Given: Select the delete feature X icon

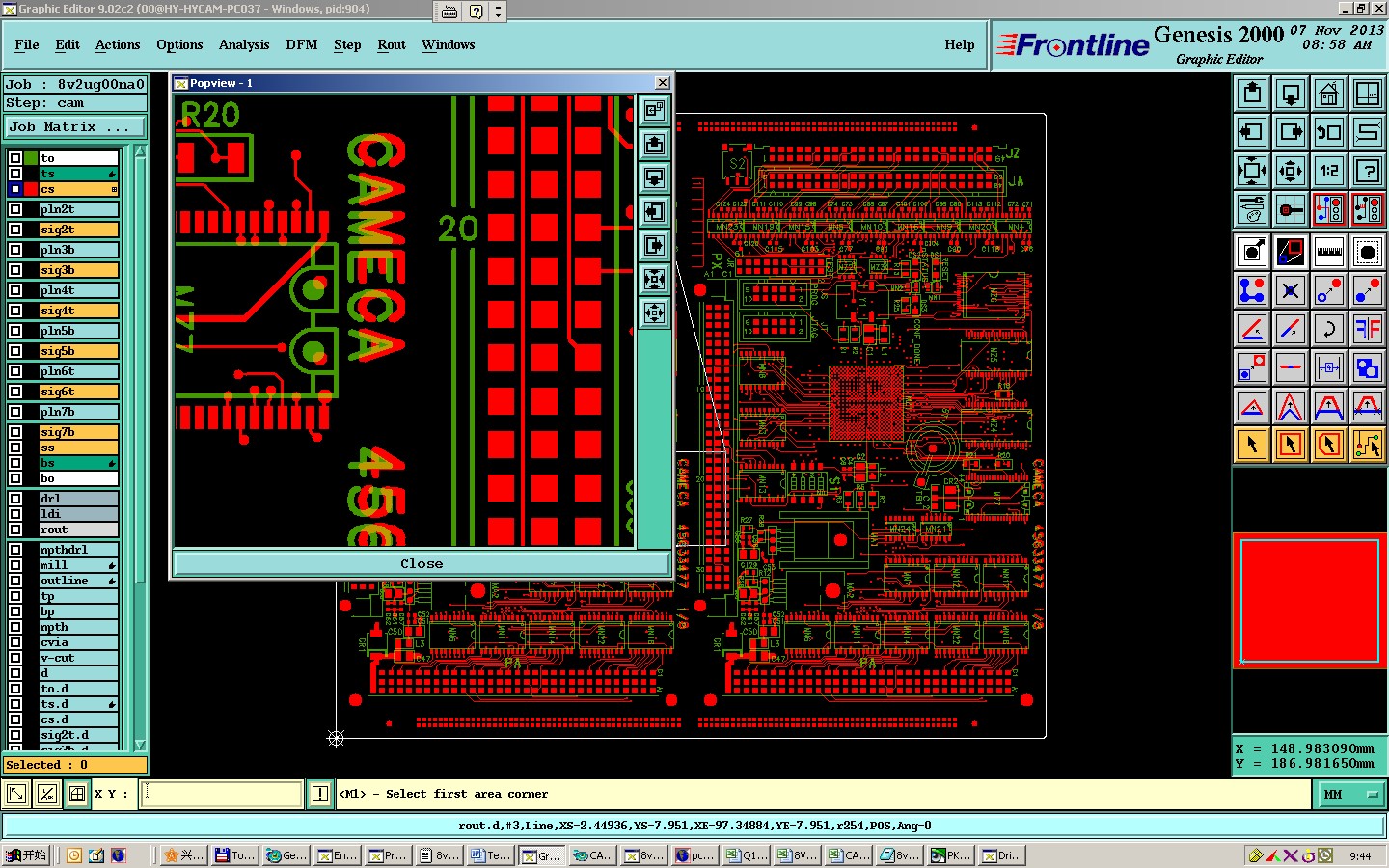Looking at the screenshot, I should pyautogui.click(x=1291, y=290).
